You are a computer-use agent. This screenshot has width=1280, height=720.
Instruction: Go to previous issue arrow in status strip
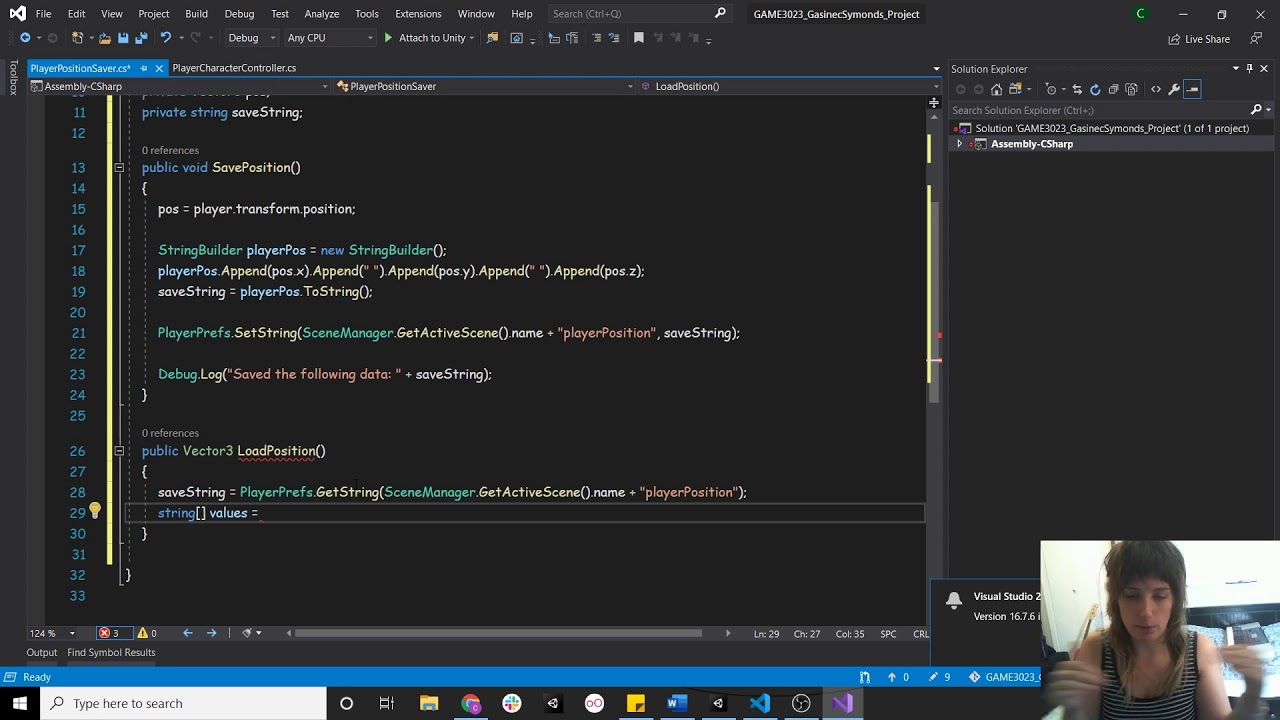click(187, 633)
